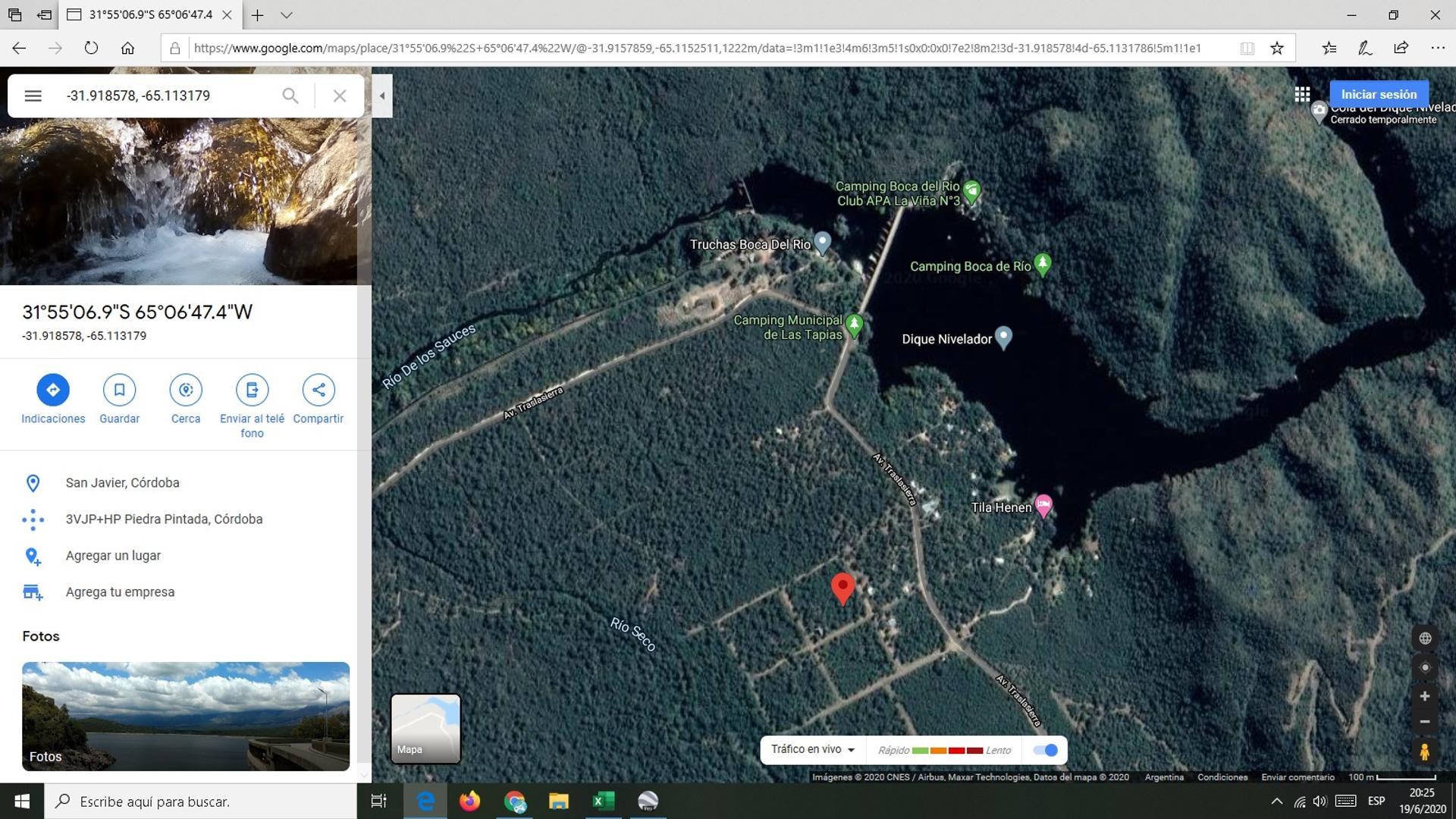Open Firefox from the taskbar
This screenshot has width=1456, height=819.
[469, 801]
